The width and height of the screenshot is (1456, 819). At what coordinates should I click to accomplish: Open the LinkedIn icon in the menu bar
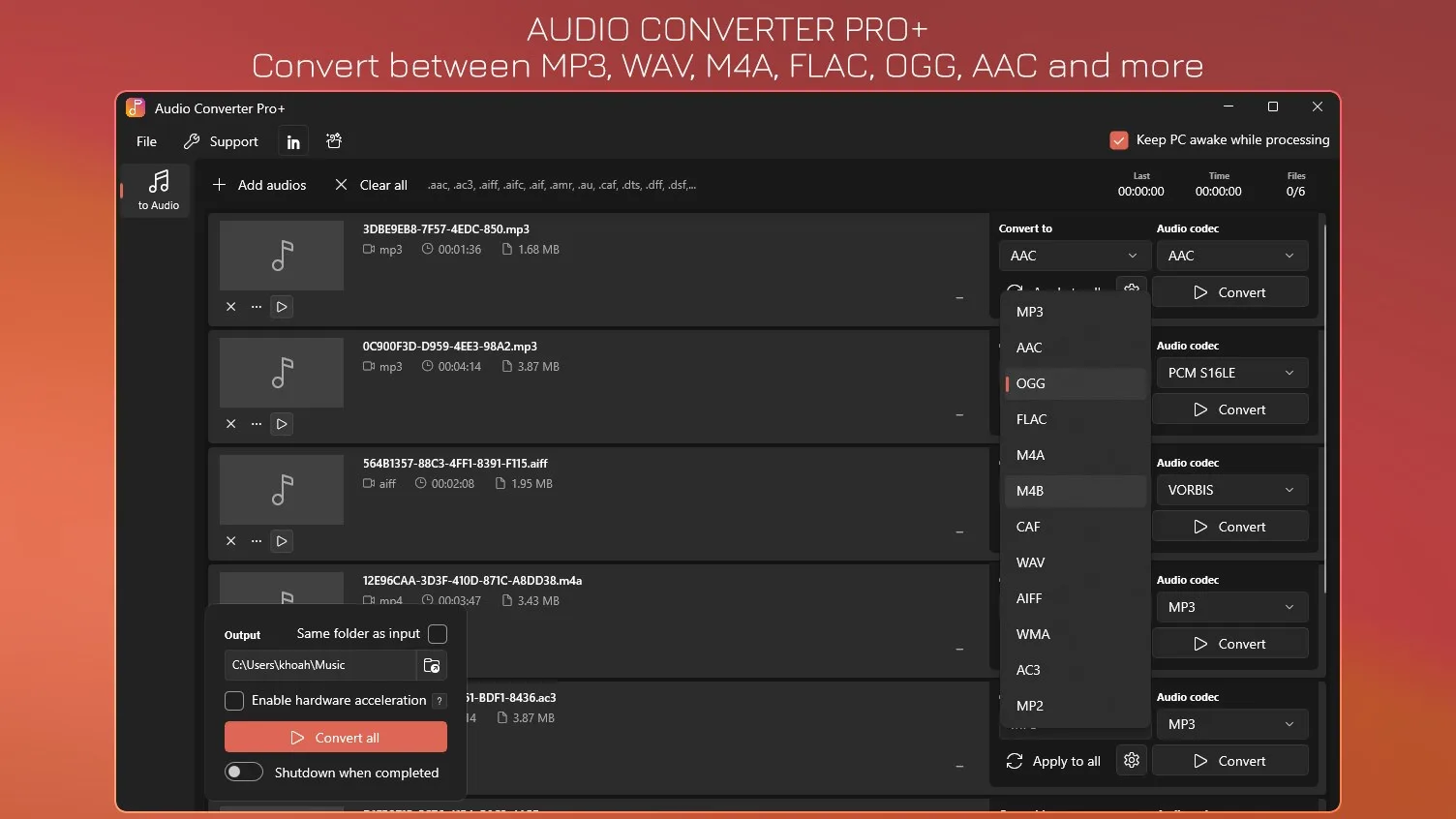293,141
